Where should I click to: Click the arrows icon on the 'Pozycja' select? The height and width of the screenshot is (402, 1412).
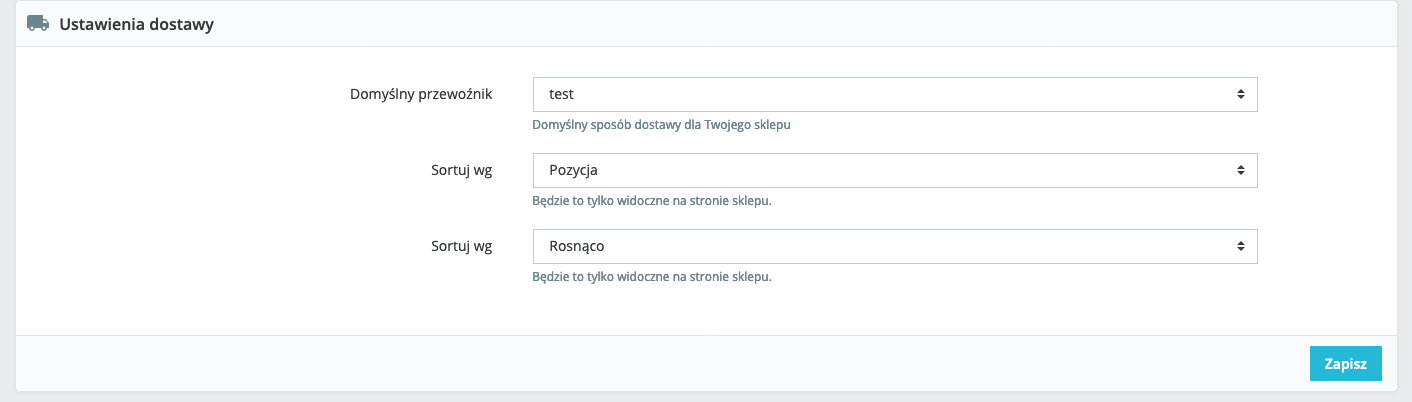(1240, 170)
